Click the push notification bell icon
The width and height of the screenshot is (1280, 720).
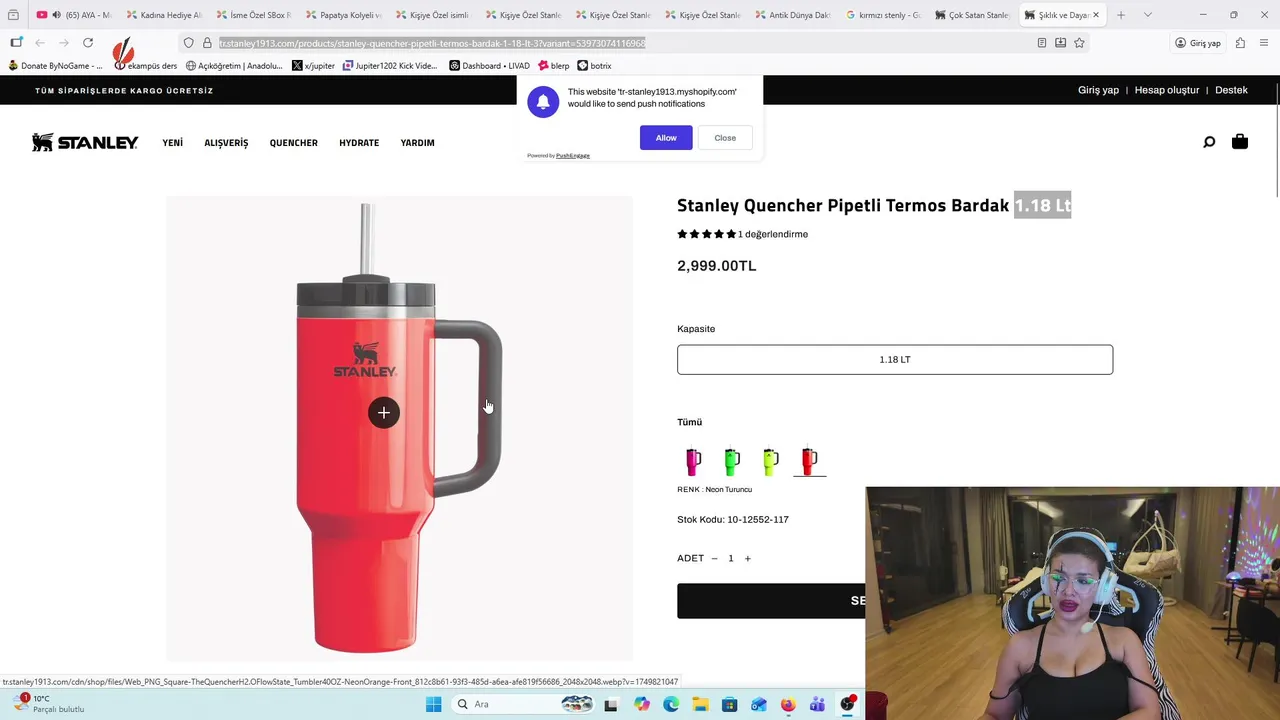point(543,102)
